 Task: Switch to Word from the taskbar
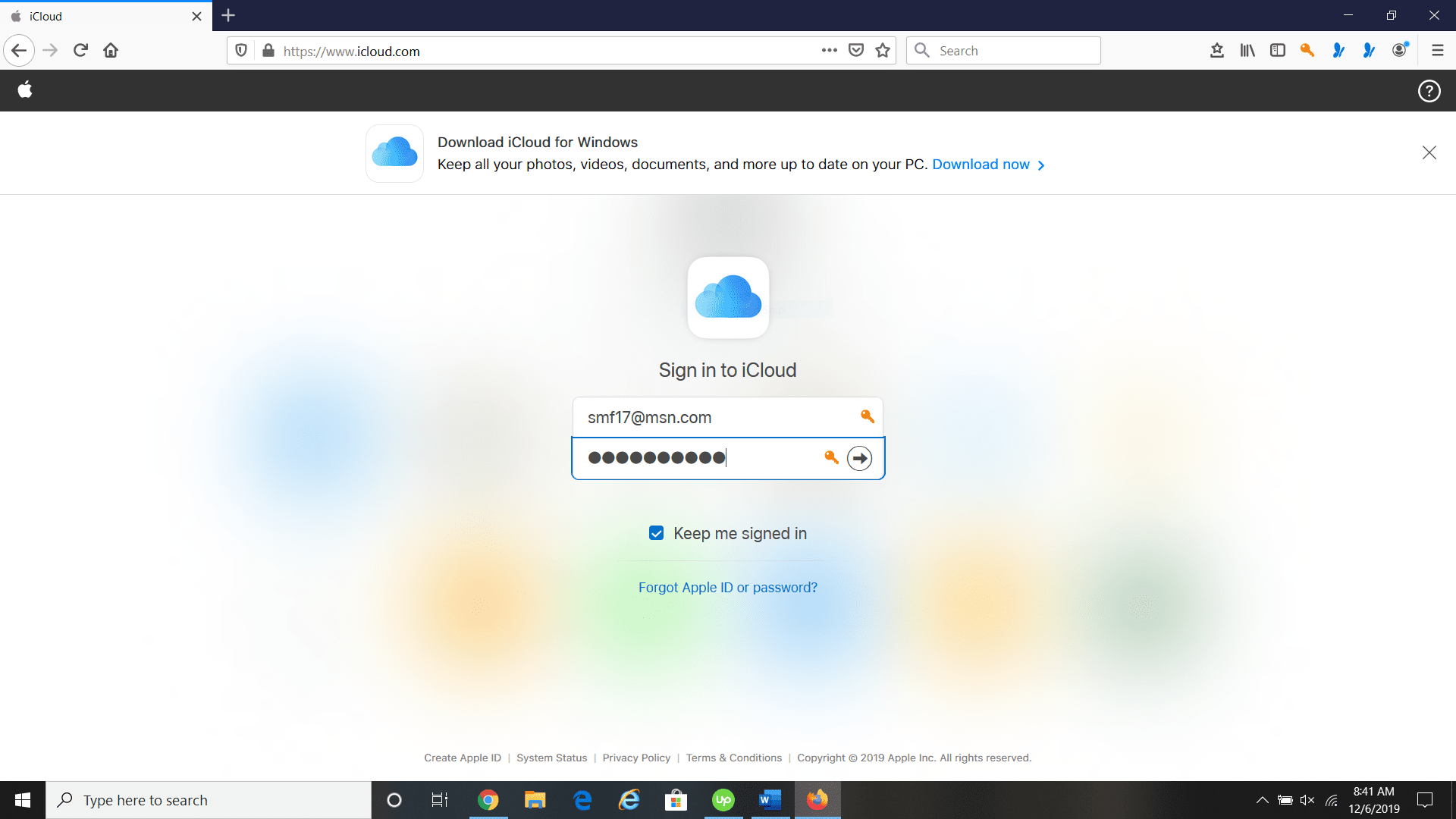point(770,800)
